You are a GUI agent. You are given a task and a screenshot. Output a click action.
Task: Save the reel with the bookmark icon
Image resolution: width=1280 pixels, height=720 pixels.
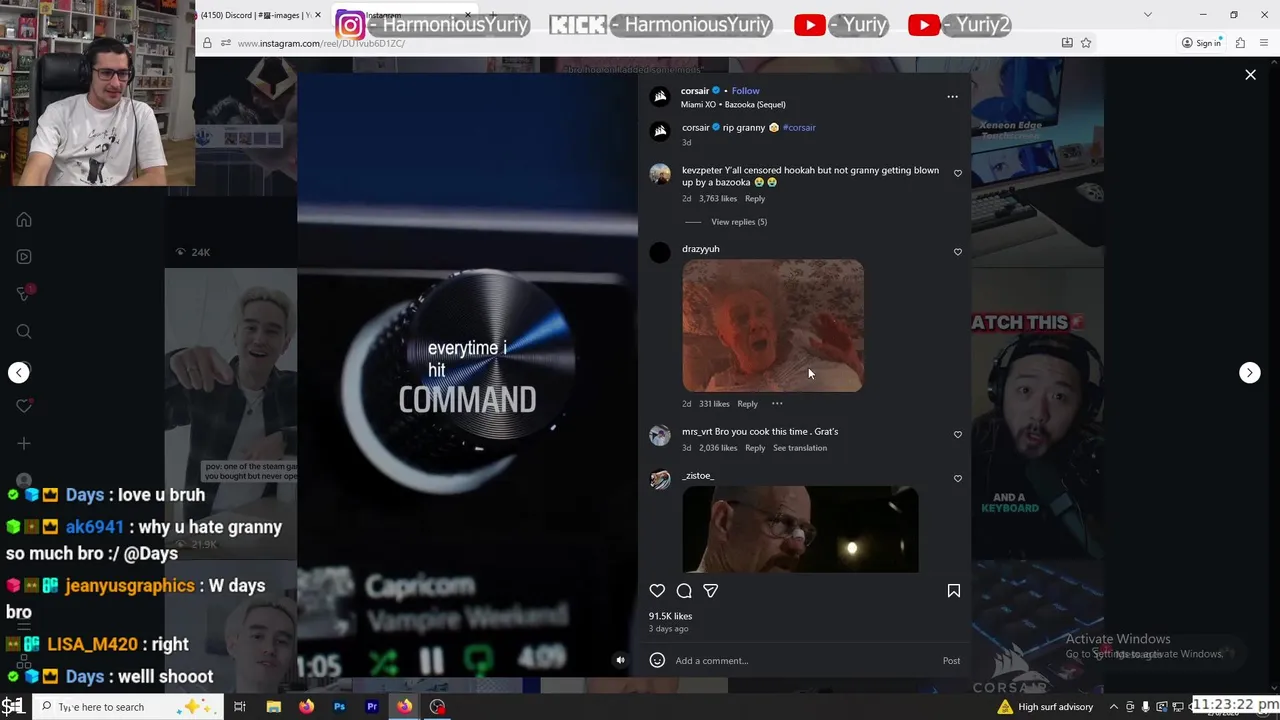pos(953,591)
